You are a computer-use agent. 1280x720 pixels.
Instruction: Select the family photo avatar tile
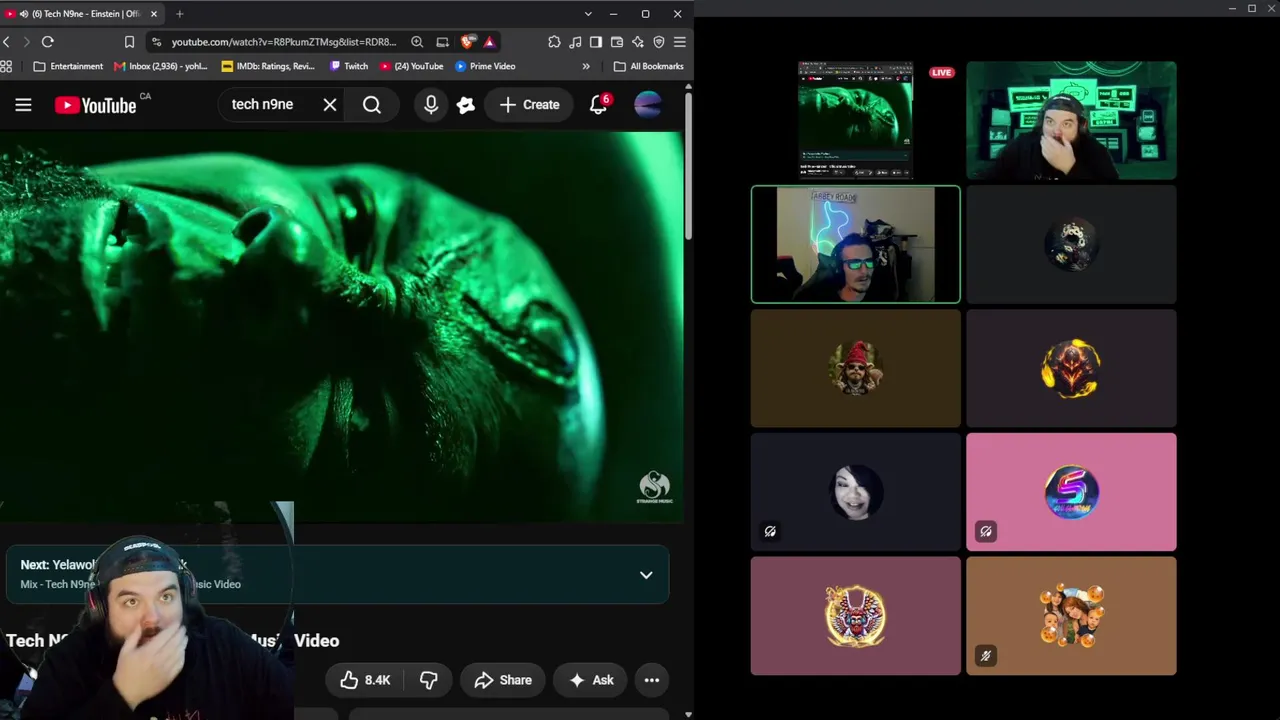point(1071,616)
